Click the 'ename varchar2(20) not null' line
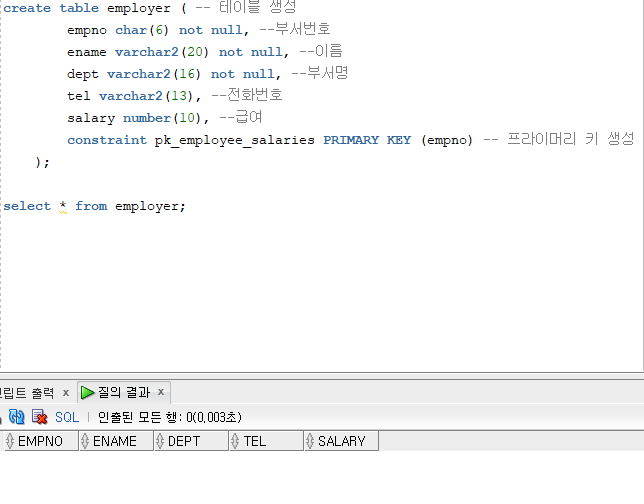The width and height of the screenshot is (644, 504). click(x=205, y=52)
